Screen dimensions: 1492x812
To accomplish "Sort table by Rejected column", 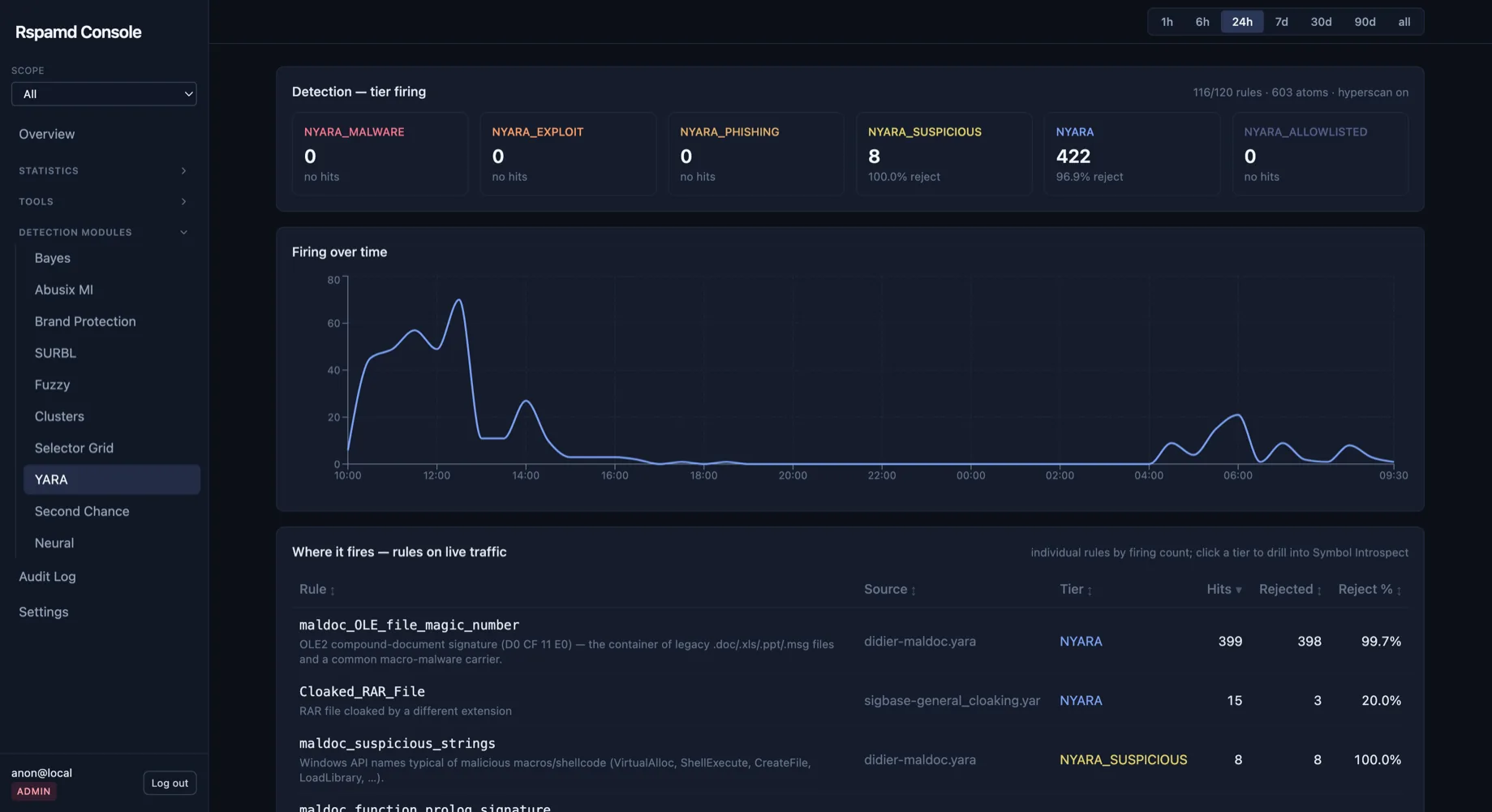I will point(1290,590).
